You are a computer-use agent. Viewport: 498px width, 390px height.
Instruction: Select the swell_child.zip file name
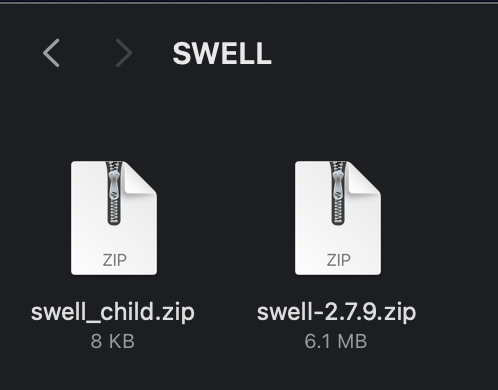113,312
